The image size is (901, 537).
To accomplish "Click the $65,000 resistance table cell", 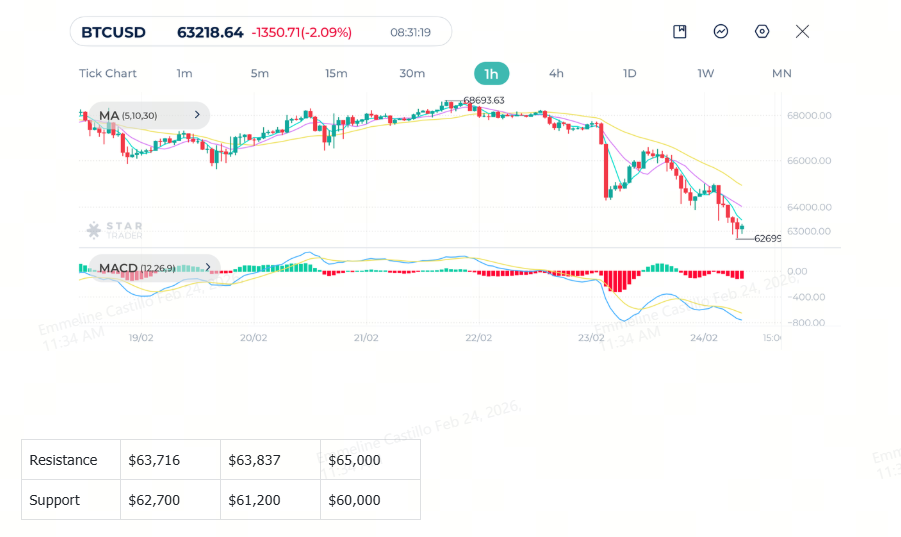I will click(370, 459).
